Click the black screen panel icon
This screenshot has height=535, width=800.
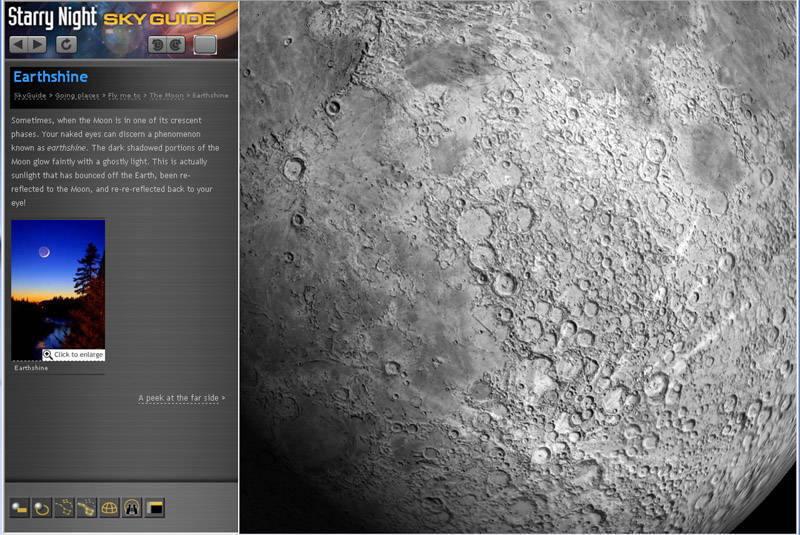[155, 508]
